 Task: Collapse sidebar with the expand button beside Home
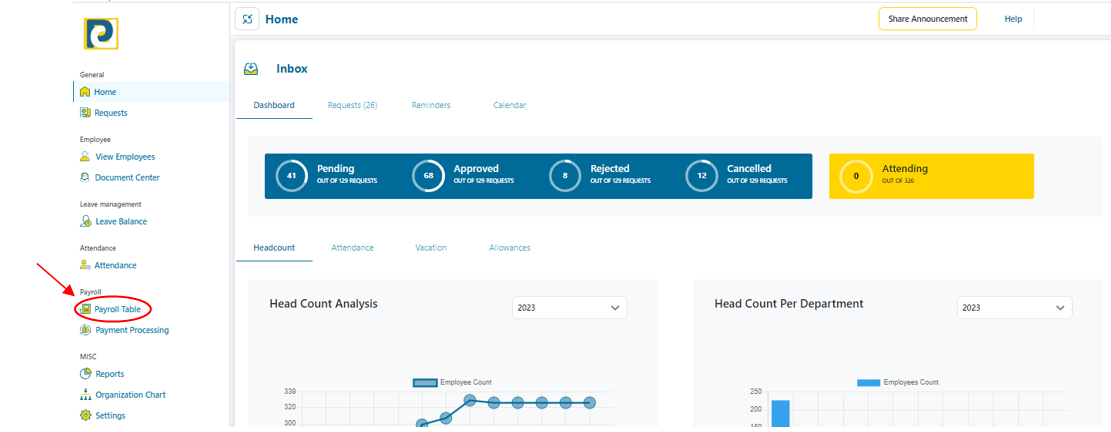point(247,19)
